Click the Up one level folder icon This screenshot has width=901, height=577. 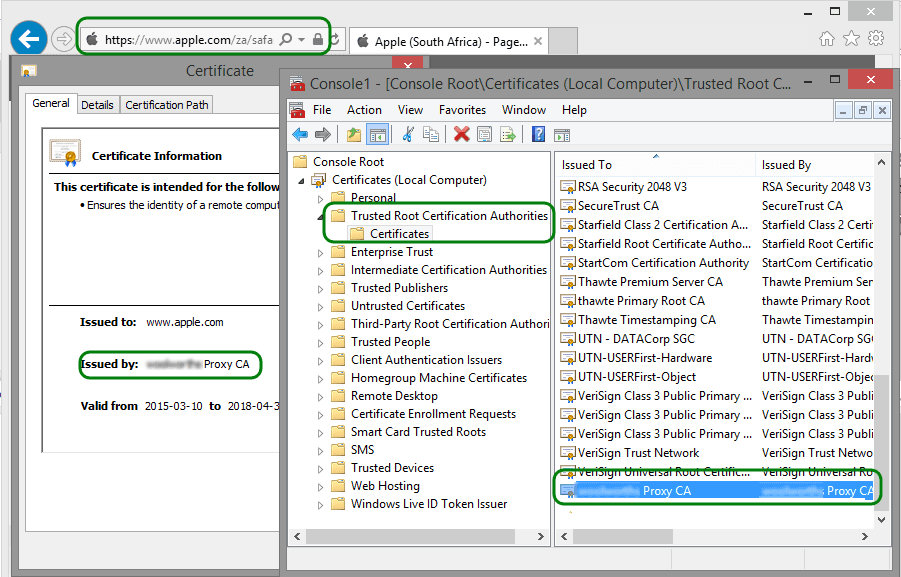pyautogui.click(x=354, y=134)
